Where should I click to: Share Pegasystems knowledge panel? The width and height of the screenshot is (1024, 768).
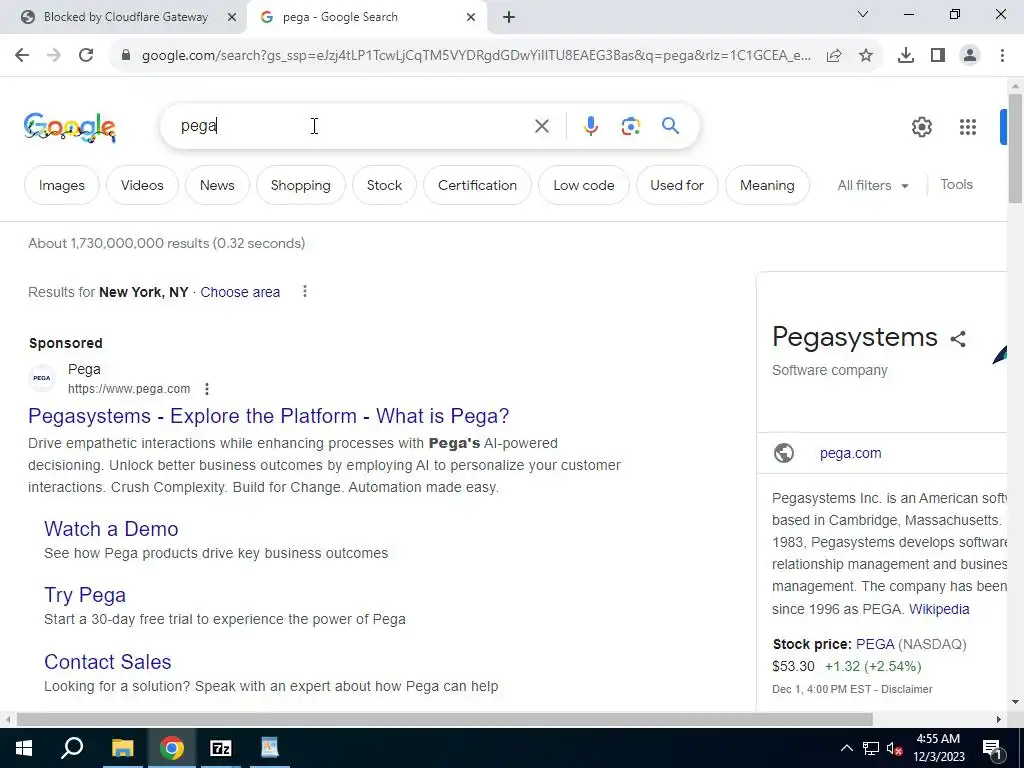(x=958, y=339)
